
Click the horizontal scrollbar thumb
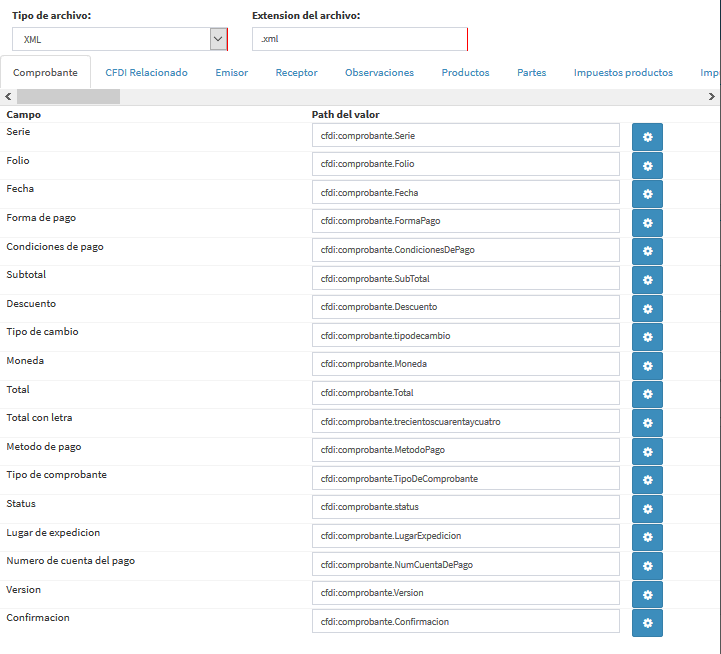[68, 97]
